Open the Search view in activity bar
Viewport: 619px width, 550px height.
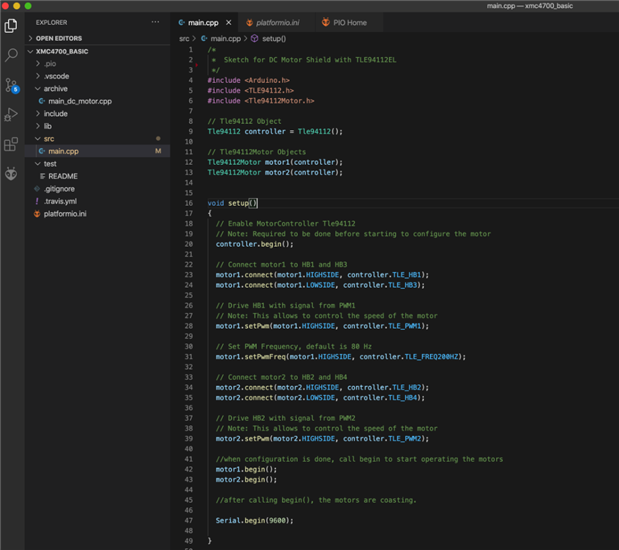pos(11,55)
